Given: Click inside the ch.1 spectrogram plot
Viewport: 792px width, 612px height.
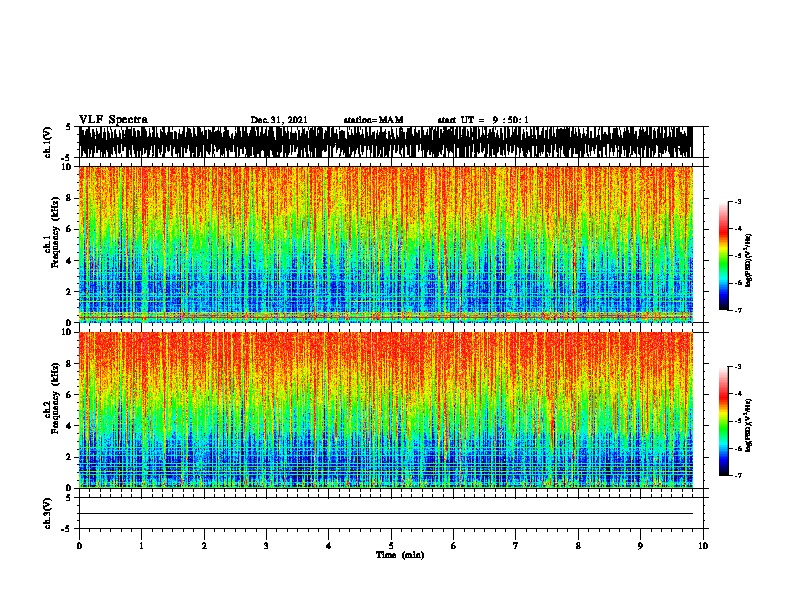Looking at the screenshot, I should point(386,244).
